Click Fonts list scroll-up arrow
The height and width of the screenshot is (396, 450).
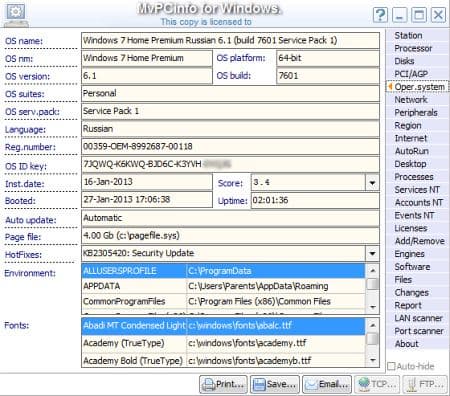coord(373,325)
